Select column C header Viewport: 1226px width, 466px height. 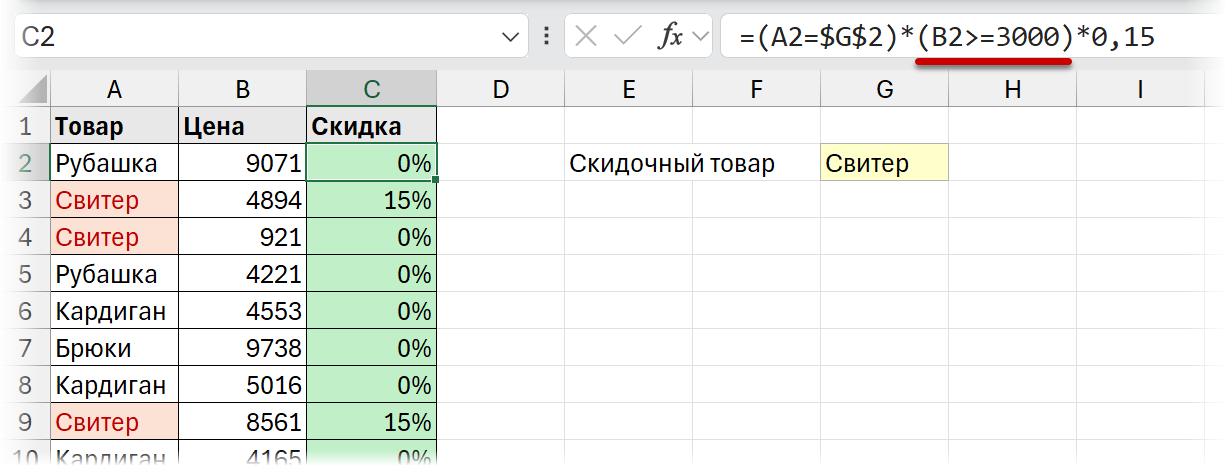(x=372, y=90)
